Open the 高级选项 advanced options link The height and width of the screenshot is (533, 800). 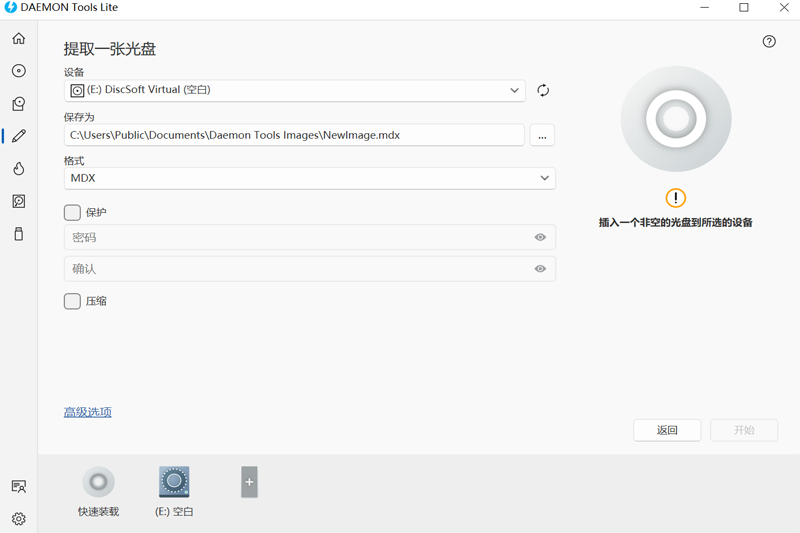click(x=88, y=412)
